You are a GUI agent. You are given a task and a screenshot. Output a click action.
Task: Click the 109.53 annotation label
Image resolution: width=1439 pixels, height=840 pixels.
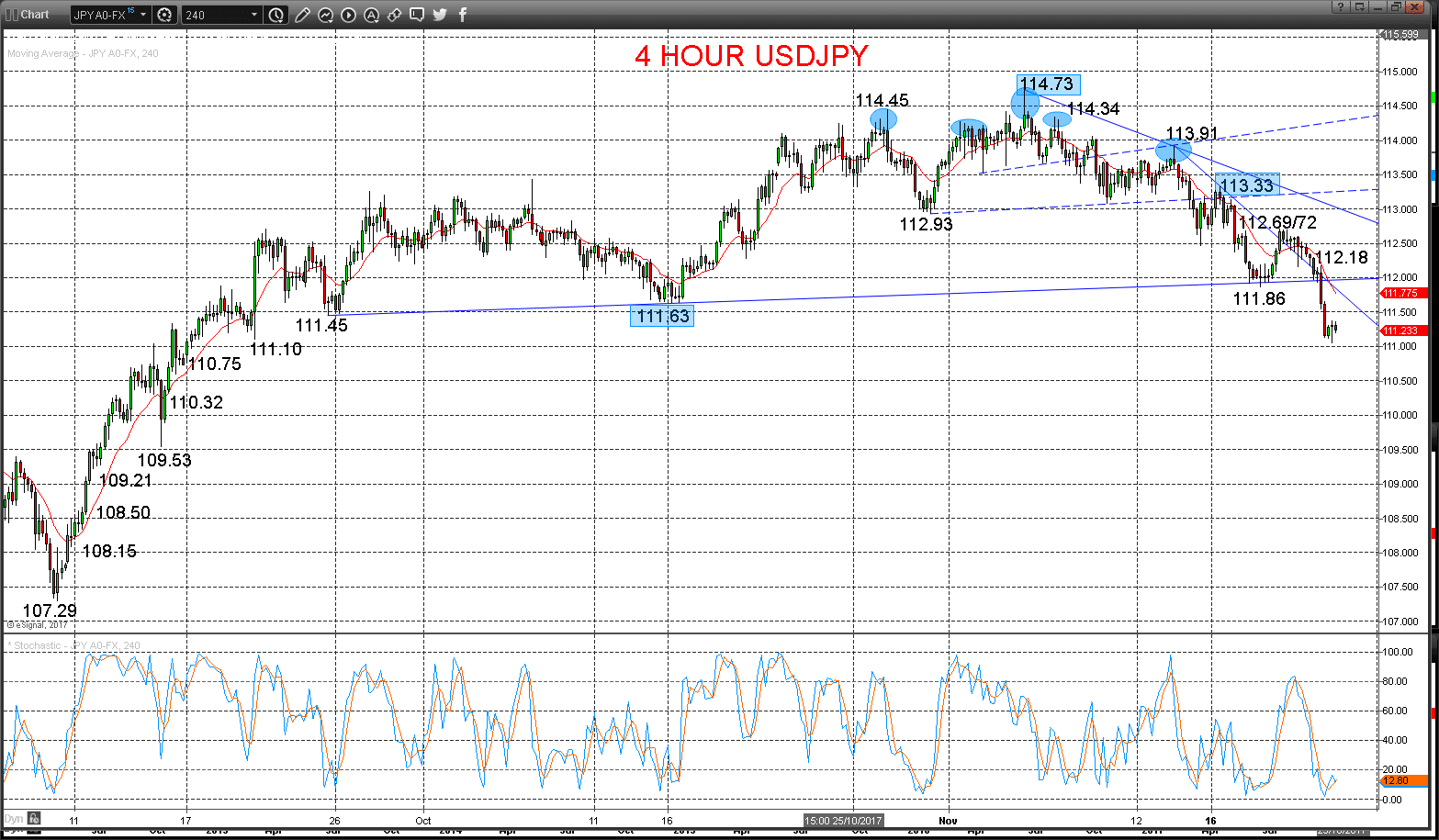click(164, 460)
